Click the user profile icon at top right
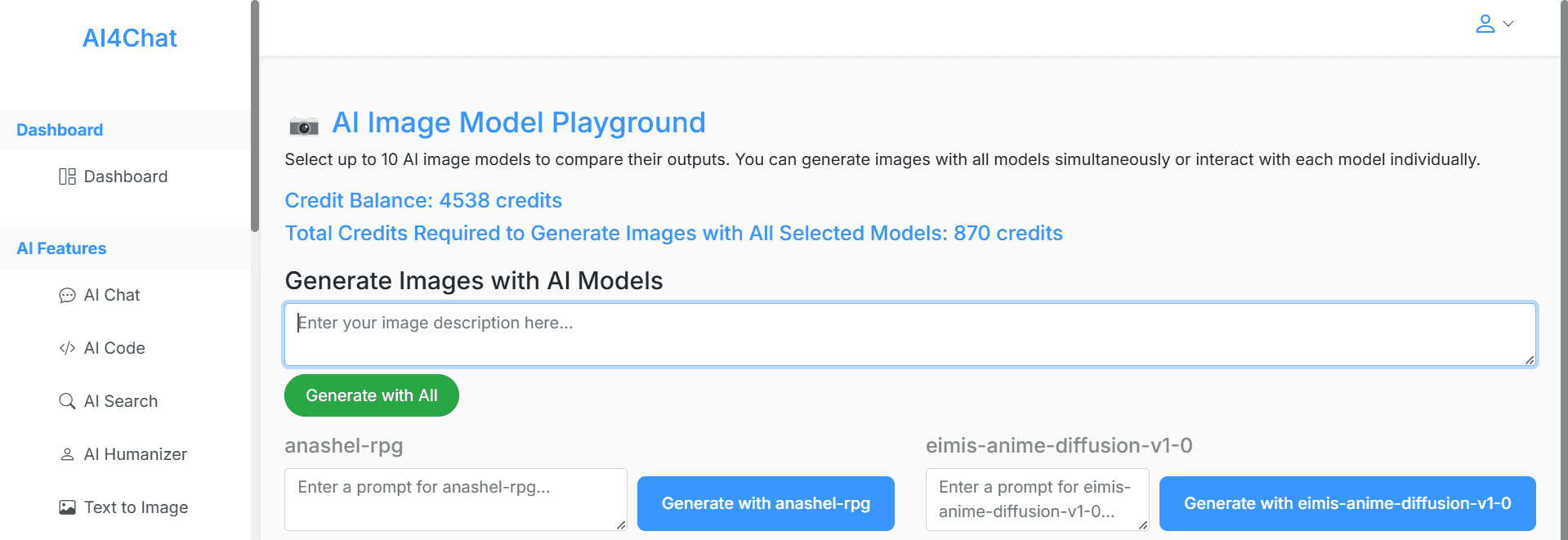This screenshot has width=1568, height=540. click(1485, 25)
